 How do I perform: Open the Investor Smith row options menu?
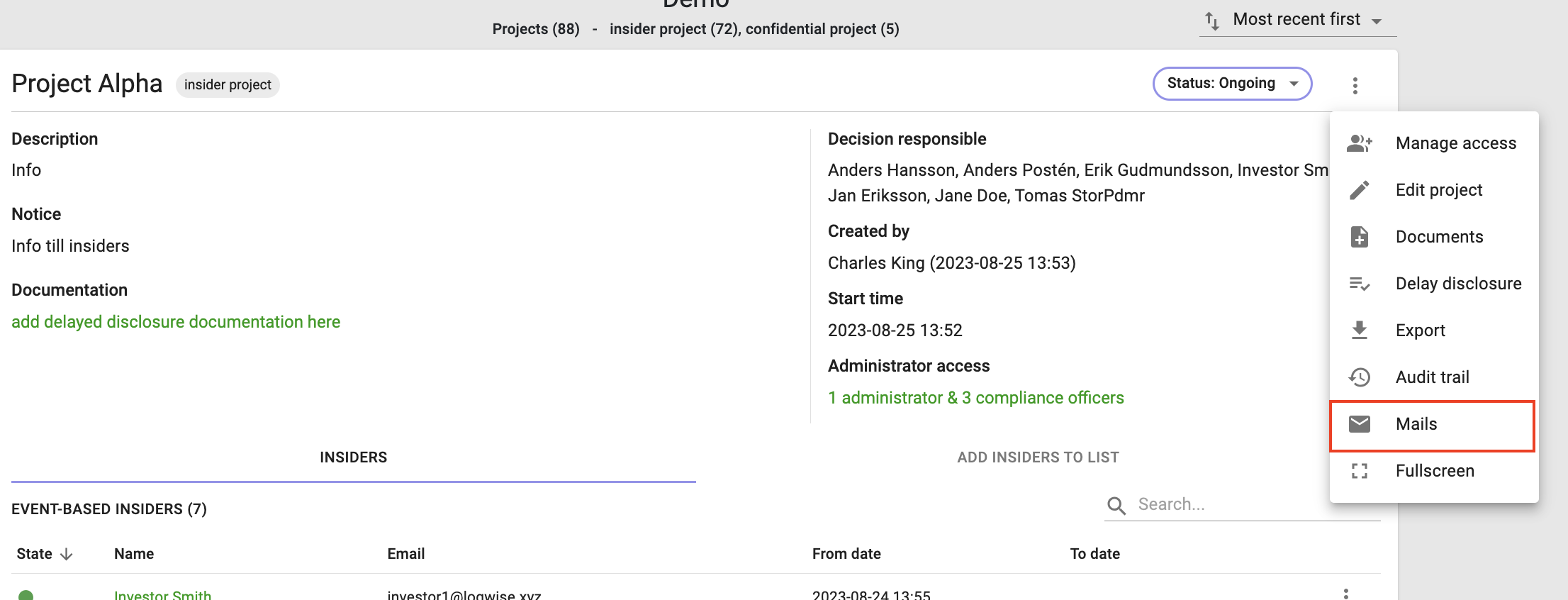(x=1345, y=594)
